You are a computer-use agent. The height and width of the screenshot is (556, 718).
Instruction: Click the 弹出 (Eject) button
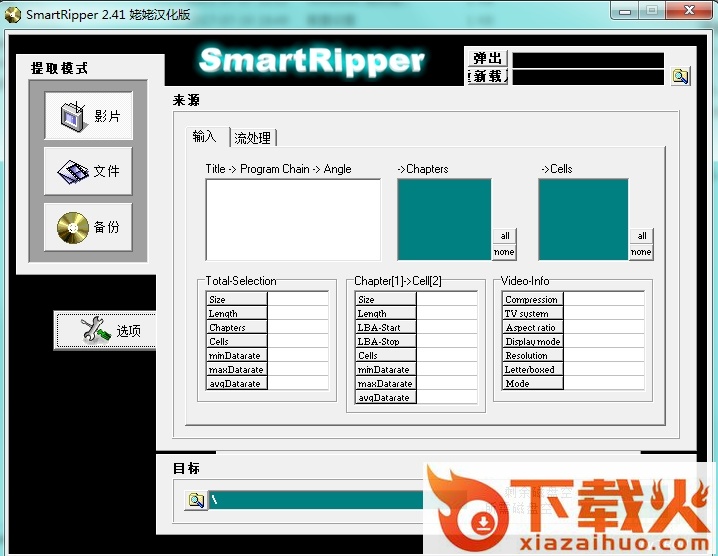(x=488, y=58)
